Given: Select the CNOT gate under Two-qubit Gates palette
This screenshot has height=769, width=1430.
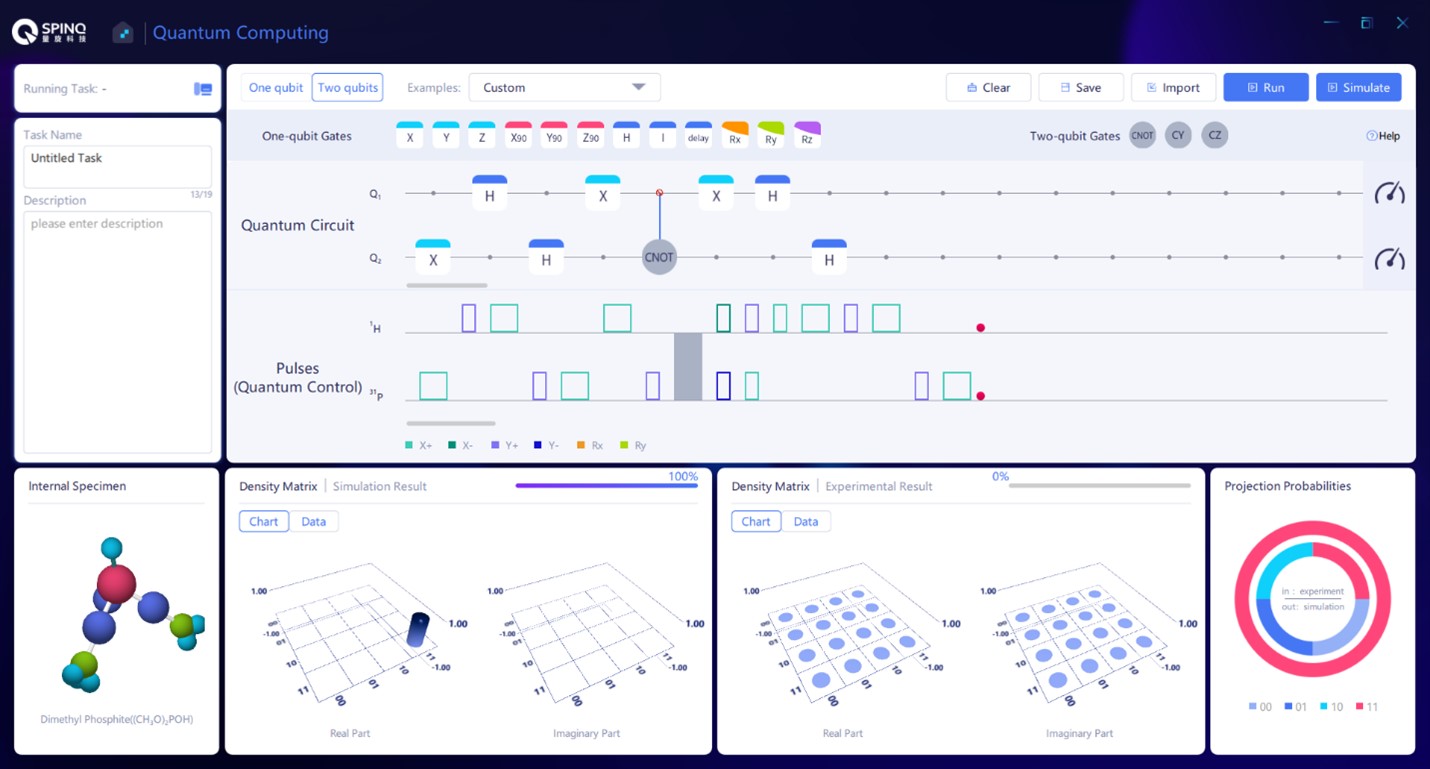Looking at the screenshot, I should pyautogui.click(x=1142, y=135).
